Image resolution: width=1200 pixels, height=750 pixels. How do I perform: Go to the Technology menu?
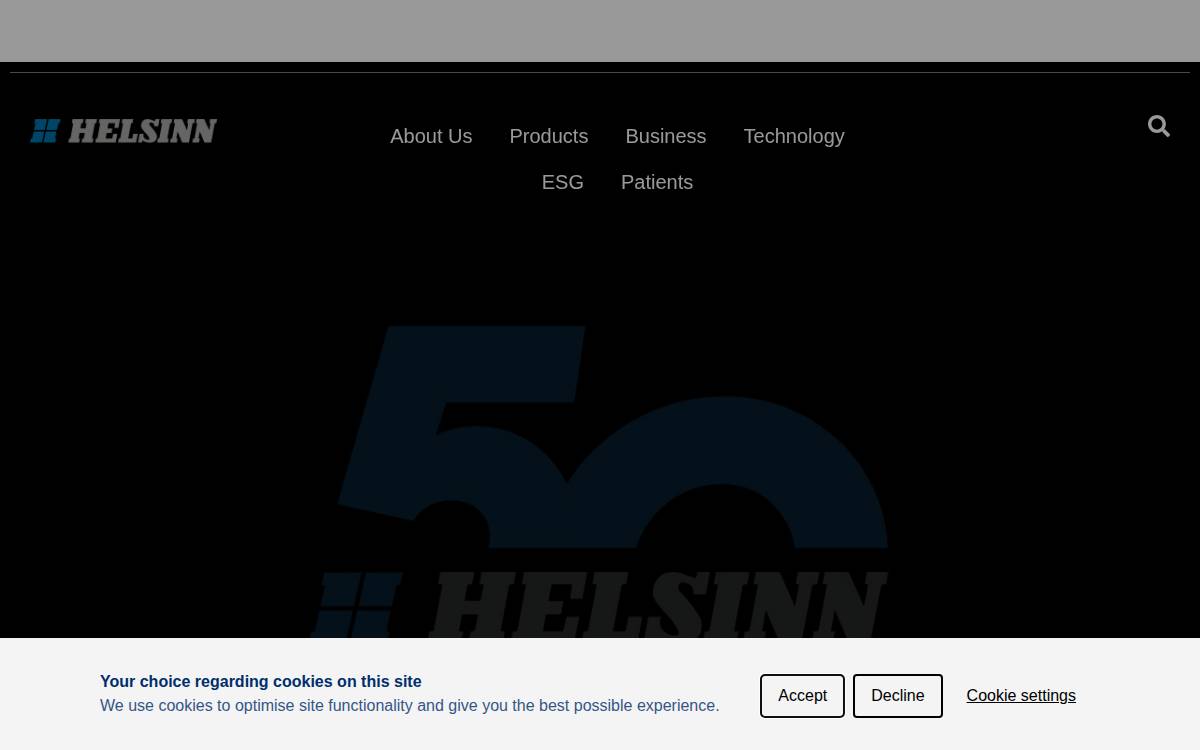794,136
